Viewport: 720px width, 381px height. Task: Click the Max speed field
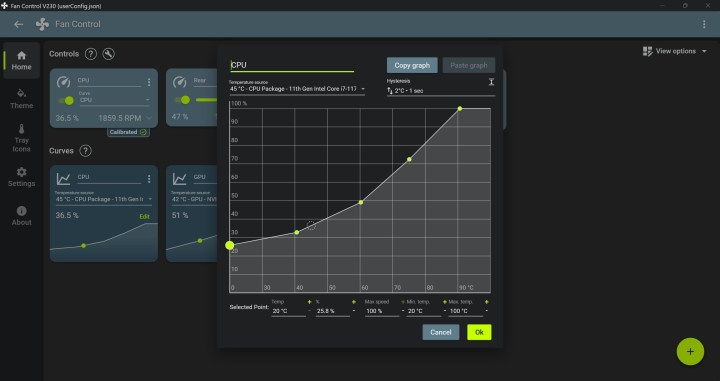pos(382,311)
